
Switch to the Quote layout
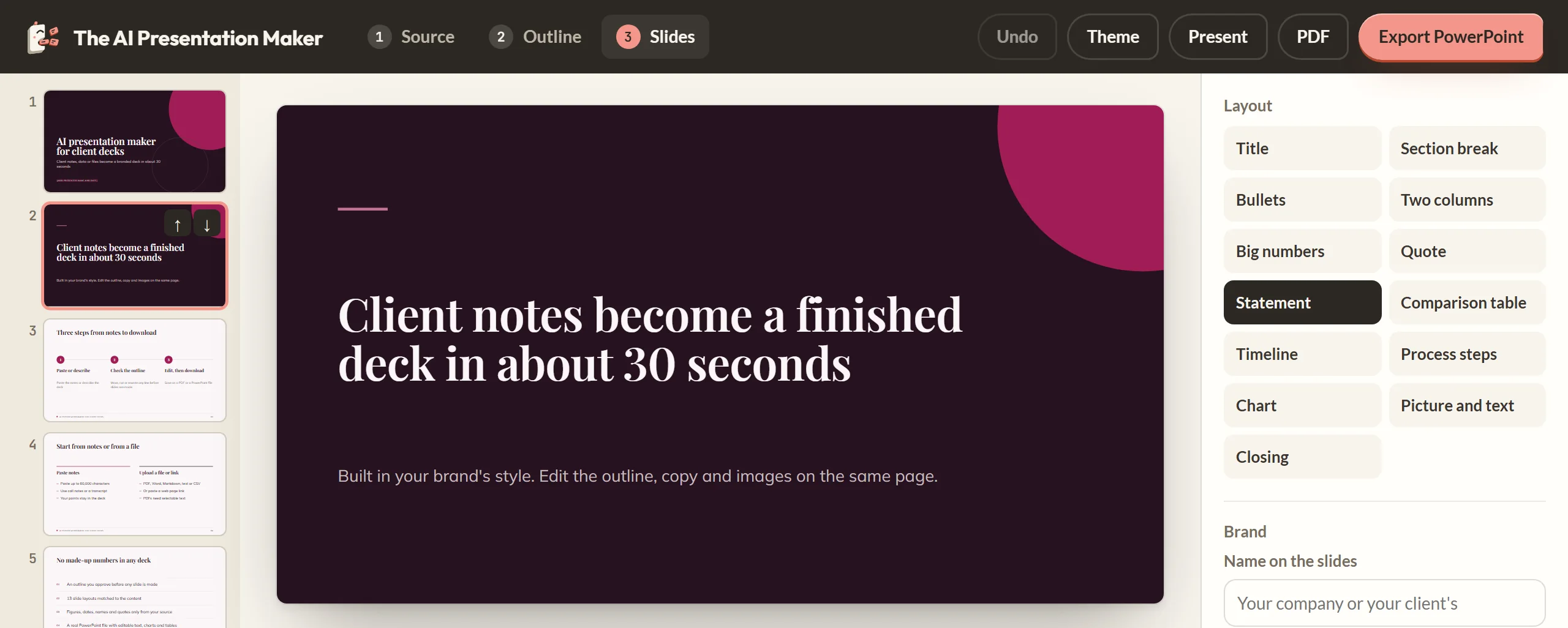point(1467,251)
